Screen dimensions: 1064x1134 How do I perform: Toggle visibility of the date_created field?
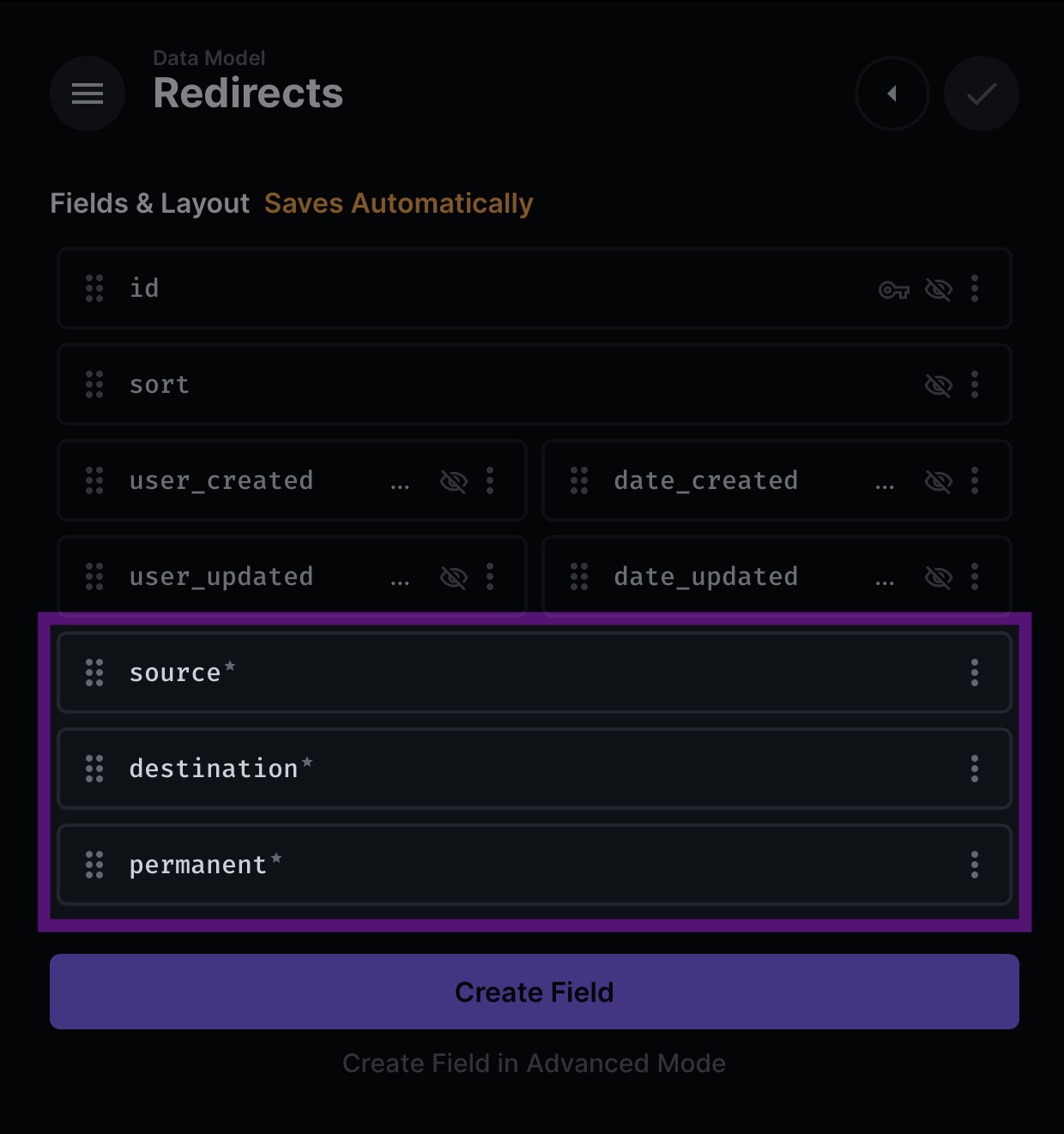pyautogui.click(x=939, y=481)
